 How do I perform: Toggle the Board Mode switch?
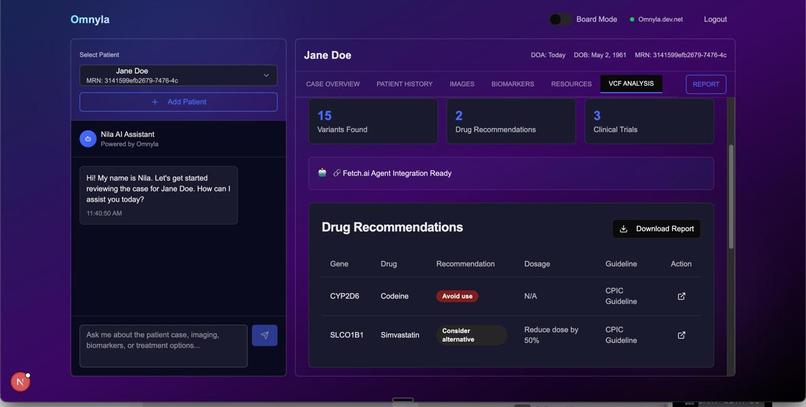coord(560,20)
